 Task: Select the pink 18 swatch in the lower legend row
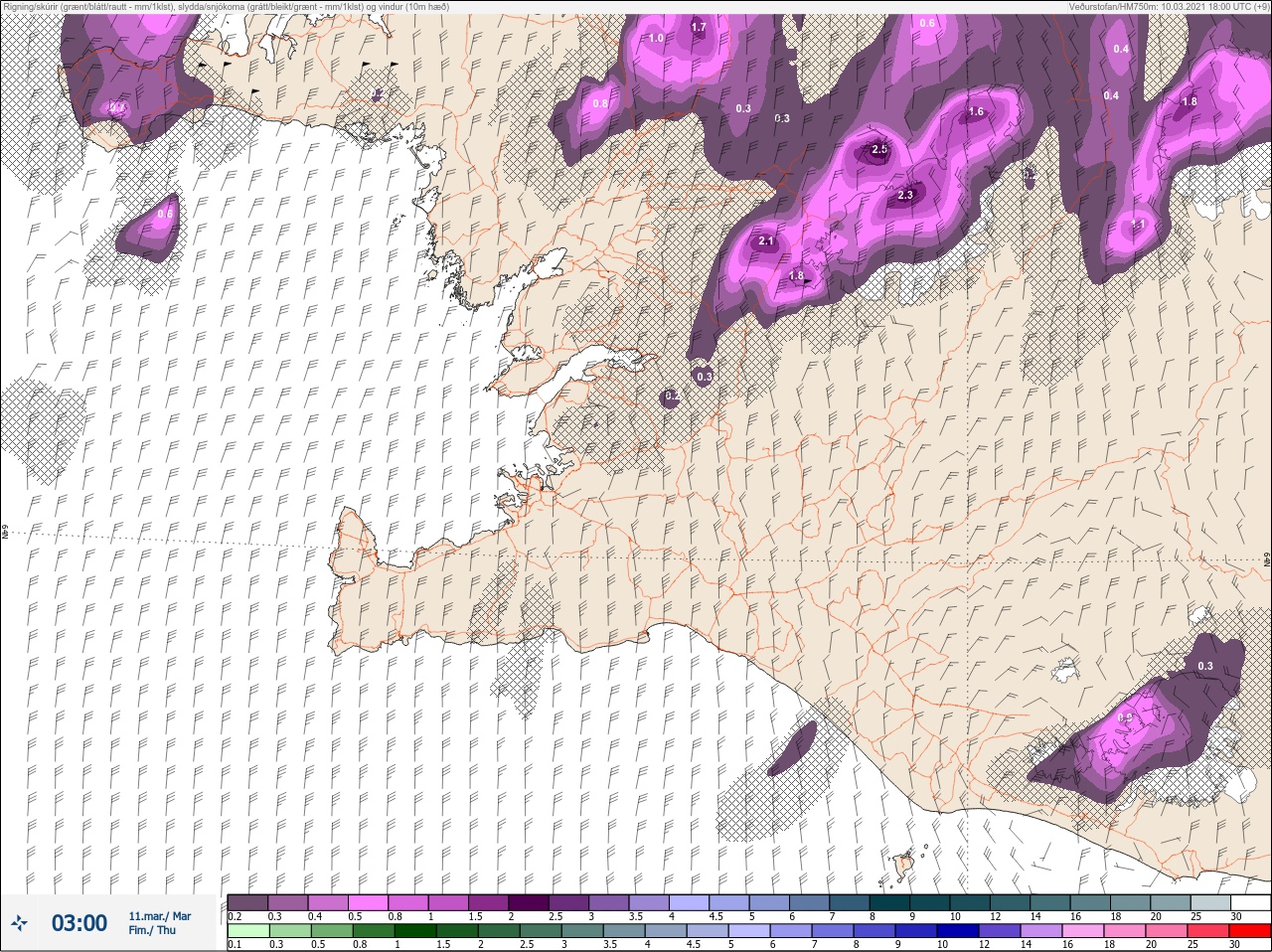click(1124, 931)
